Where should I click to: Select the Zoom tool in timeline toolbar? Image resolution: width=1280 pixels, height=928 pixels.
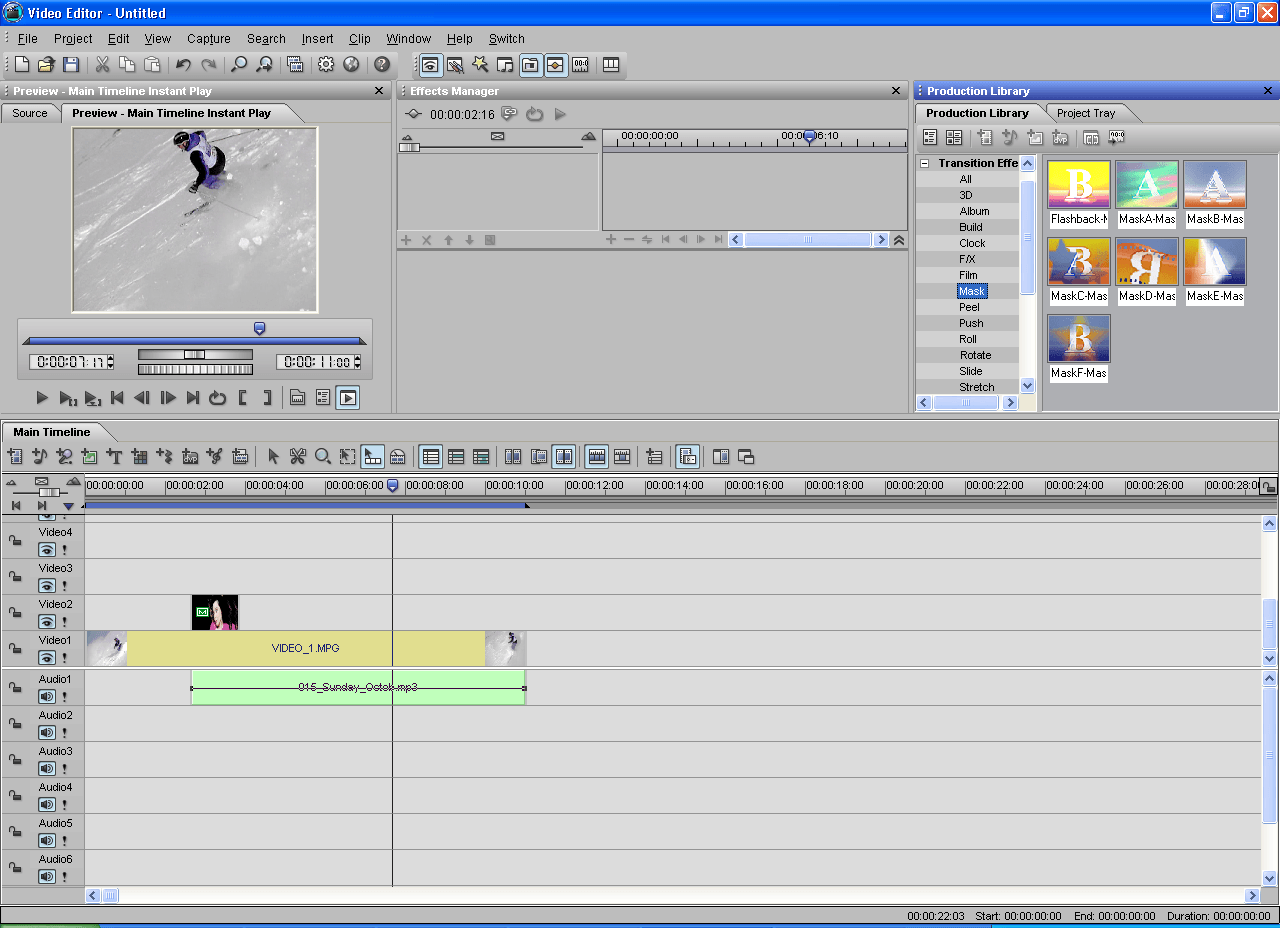(322, 456)
